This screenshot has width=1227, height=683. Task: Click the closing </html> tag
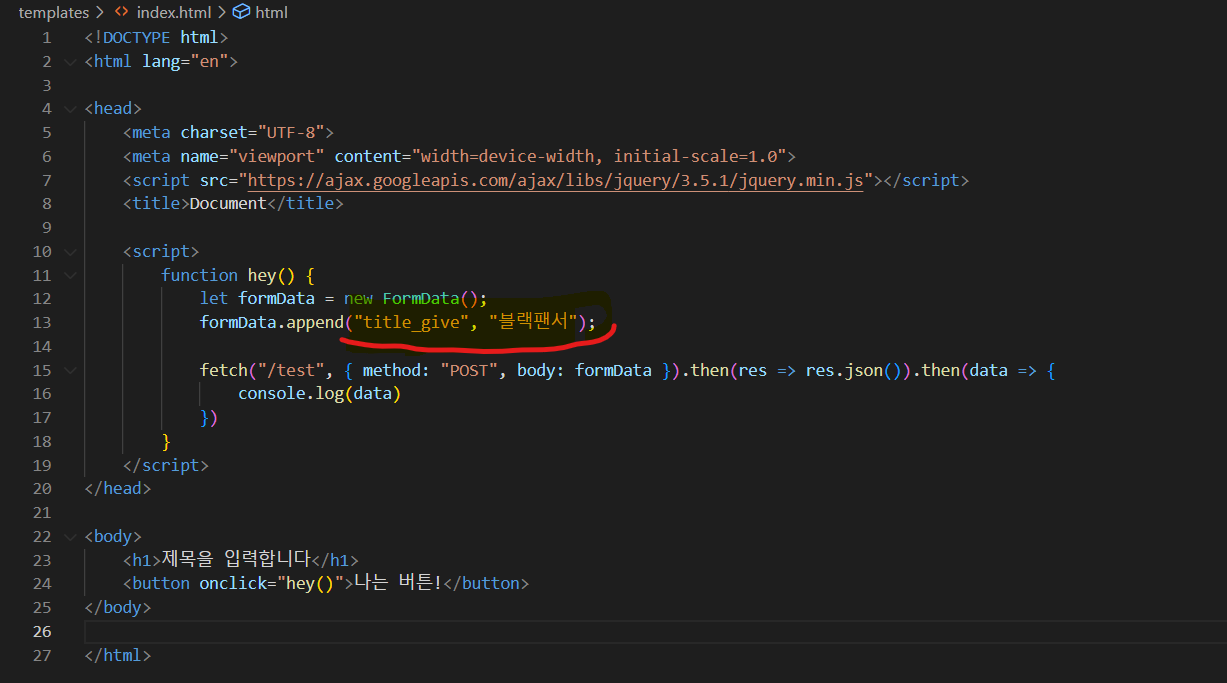click(118, 656)
